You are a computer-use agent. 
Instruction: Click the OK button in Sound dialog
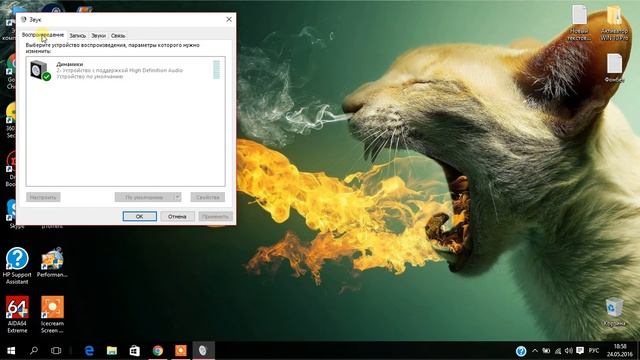click(140, 216)
